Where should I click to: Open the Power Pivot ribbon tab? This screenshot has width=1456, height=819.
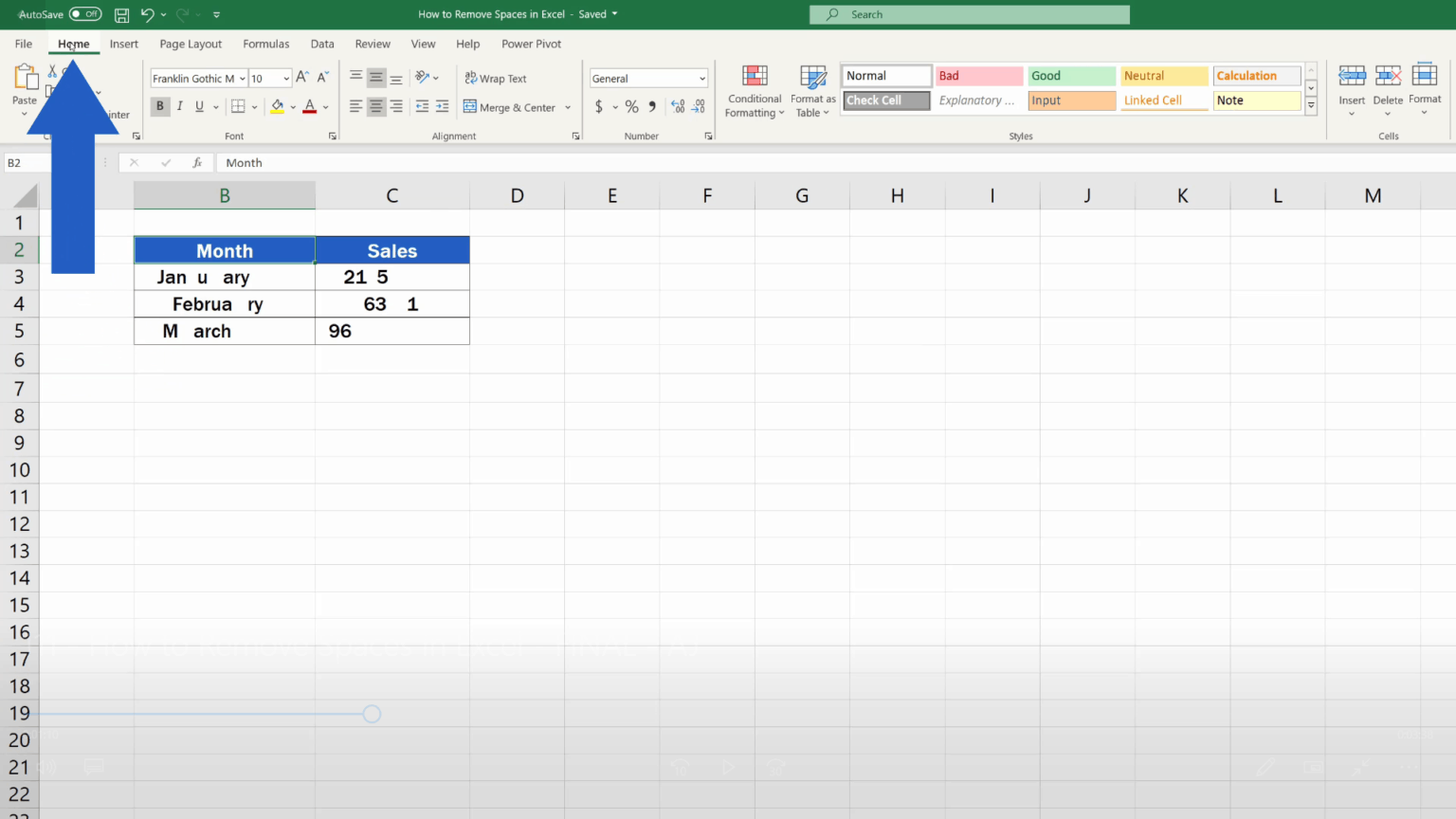531,44
